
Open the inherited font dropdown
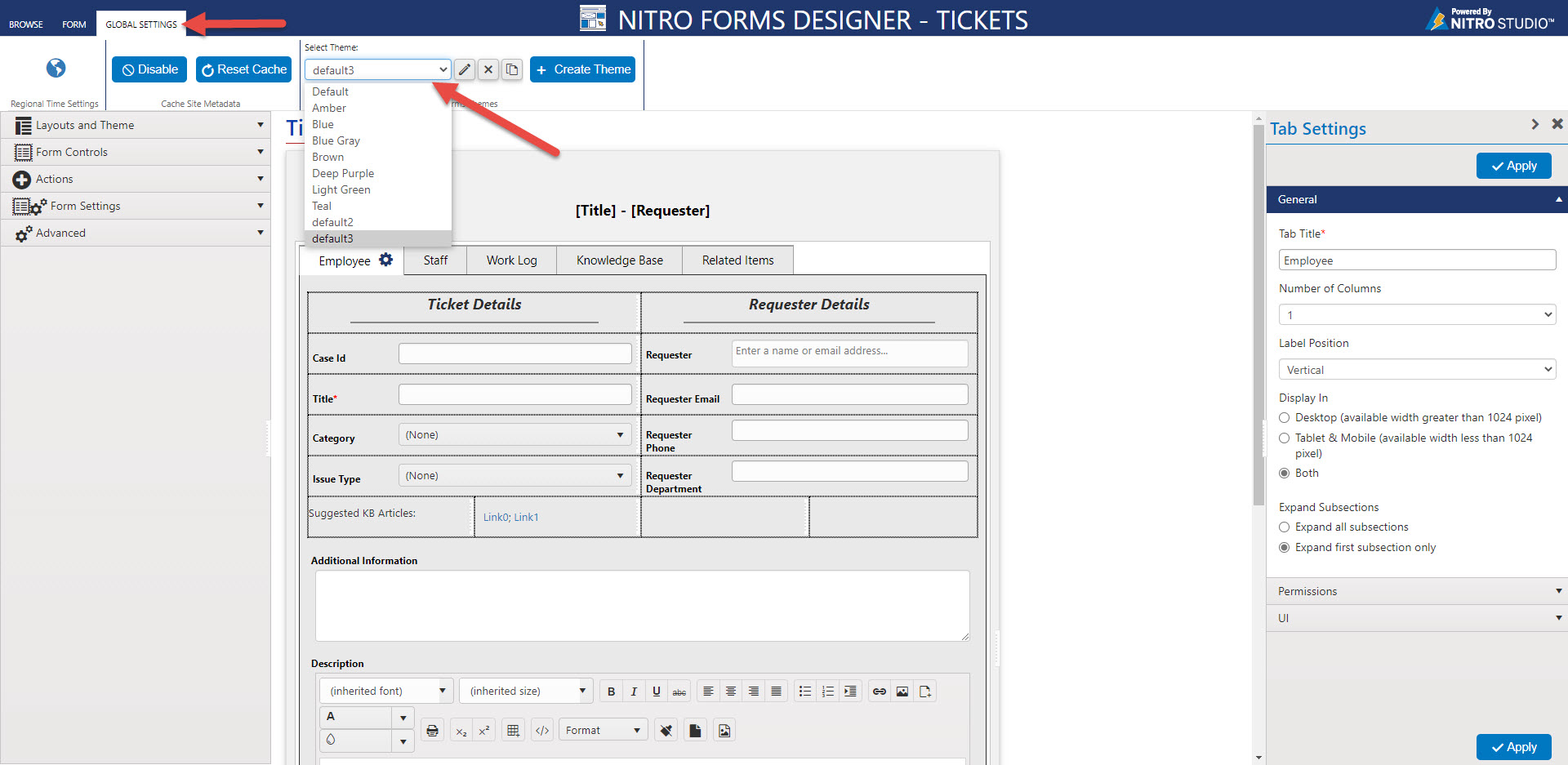pos(386,692)
